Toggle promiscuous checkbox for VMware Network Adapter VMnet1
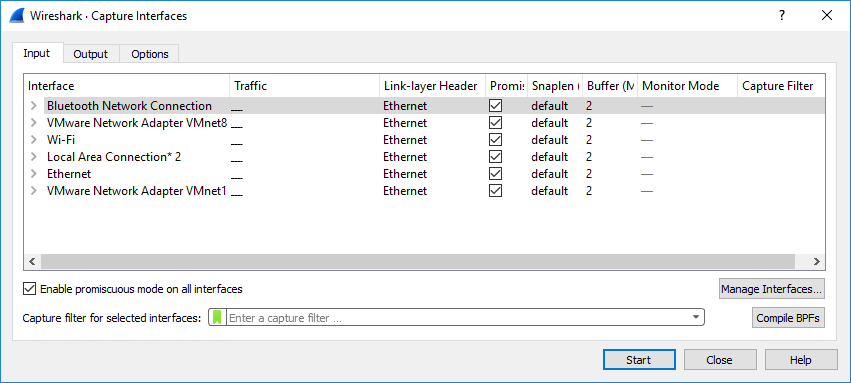The image size is (851, 383). coord(496,191)
